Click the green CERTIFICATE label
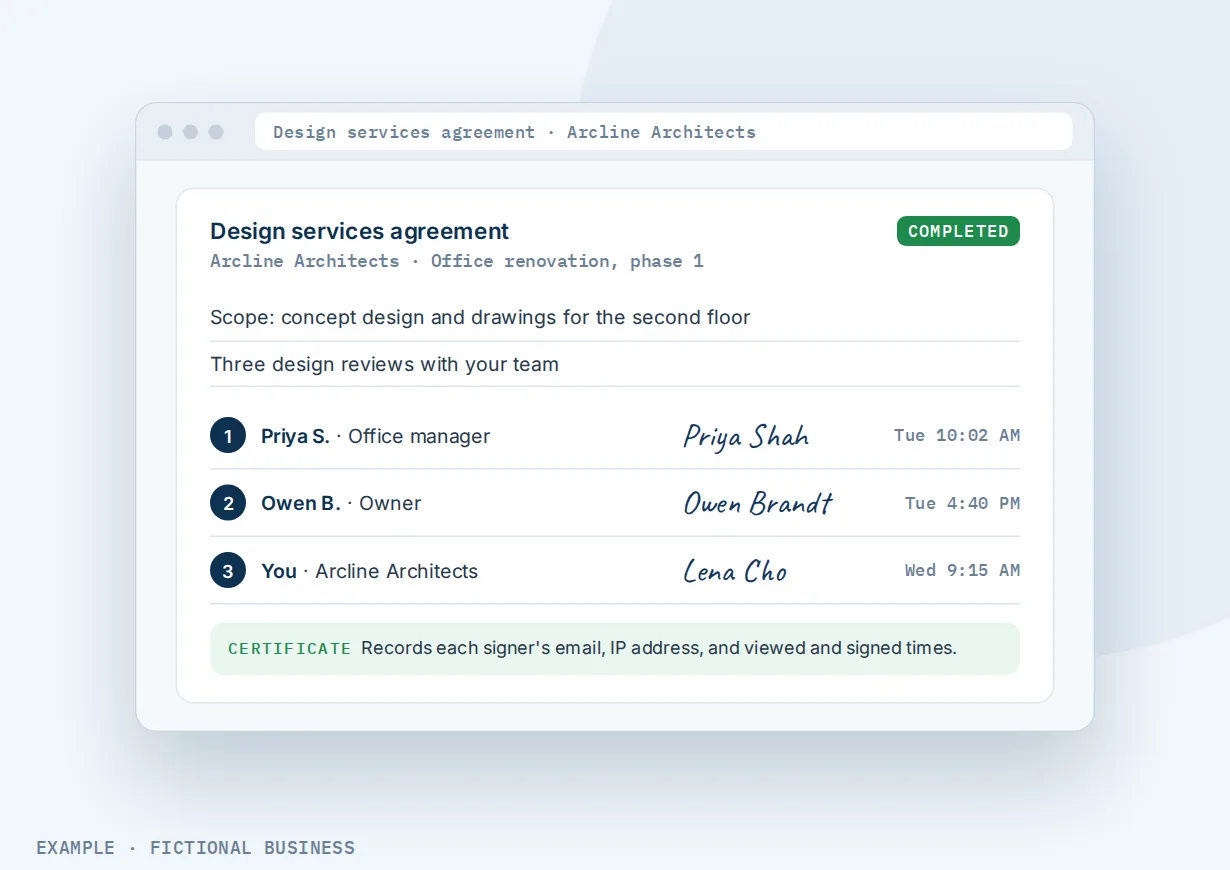The width and height of the screenshot is (1230, 870). click(290, 649)
